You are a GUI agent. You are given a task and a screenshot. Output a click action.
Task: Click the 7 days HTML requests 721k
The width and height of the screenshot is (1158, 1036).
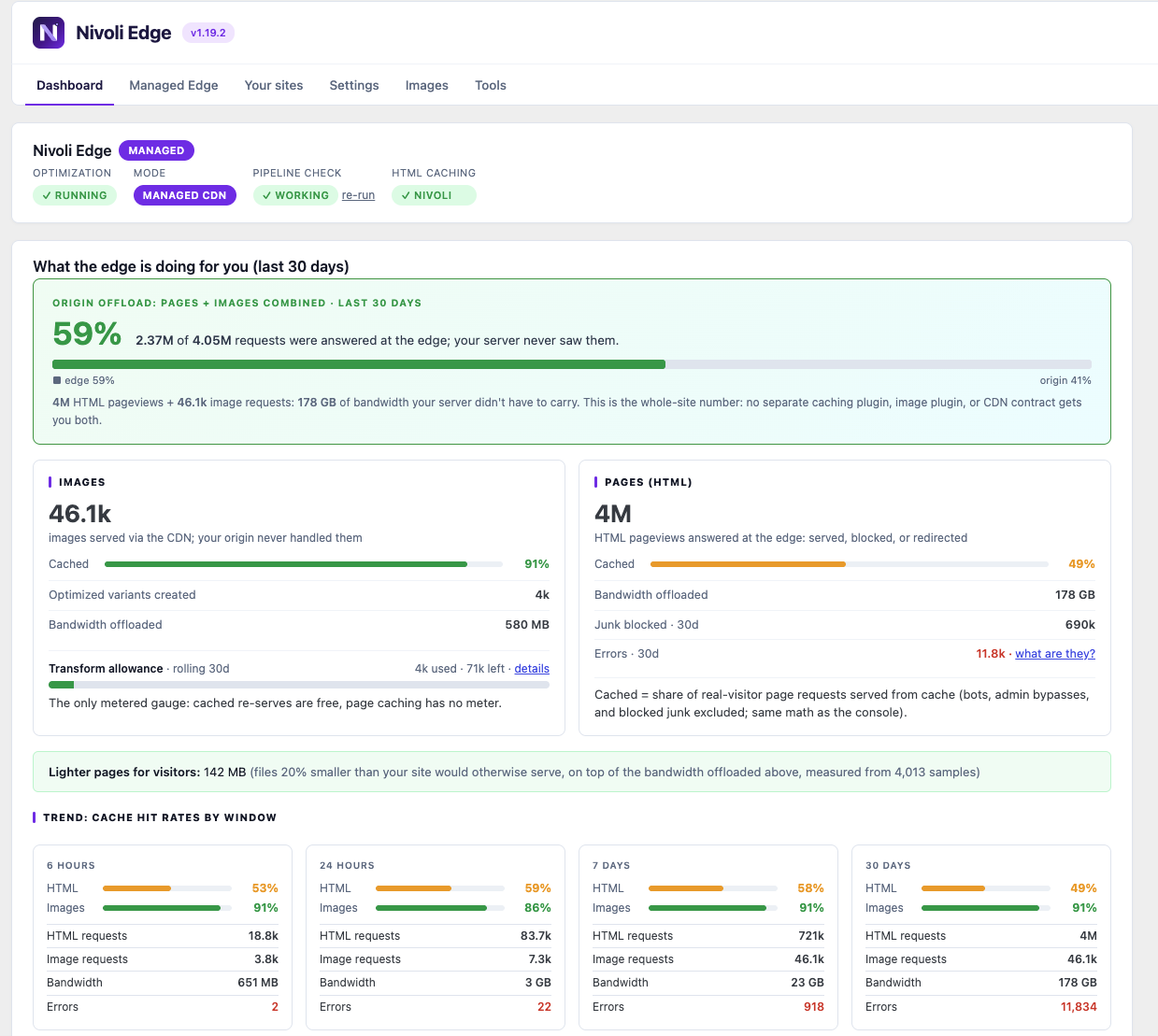pyautogui.click(x=811, y=936)
